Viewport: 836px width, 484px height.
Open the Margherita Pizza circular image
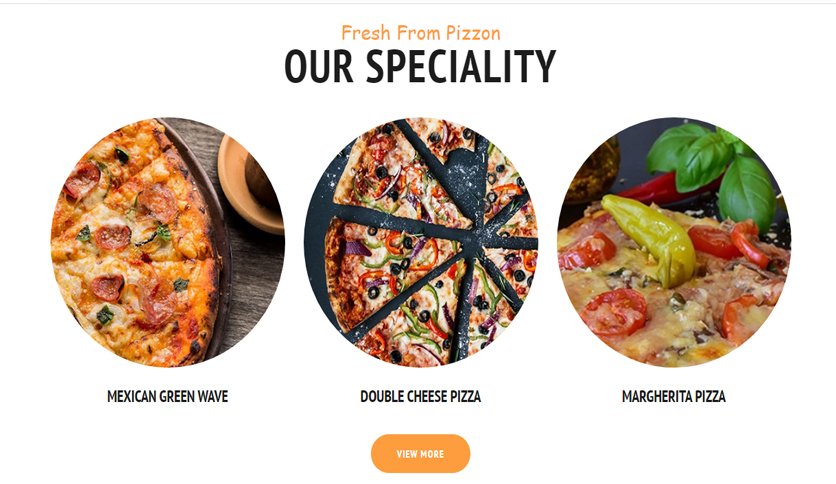tap(674, 242)
